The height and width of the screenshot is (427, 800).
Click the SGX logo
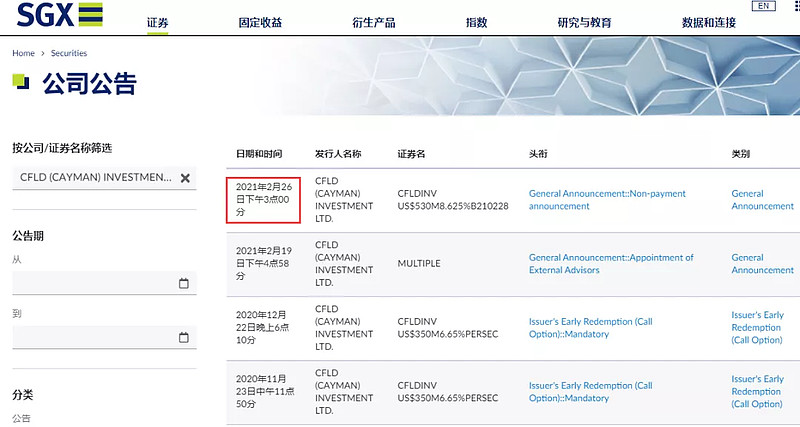[x=60, y=15]
